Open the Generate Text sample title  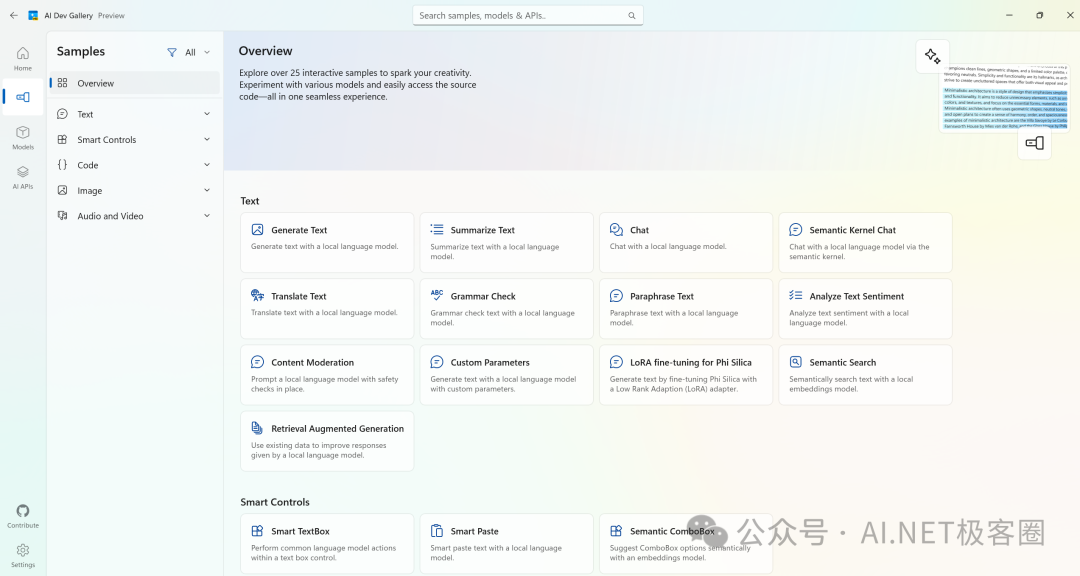tap(299, 230)
